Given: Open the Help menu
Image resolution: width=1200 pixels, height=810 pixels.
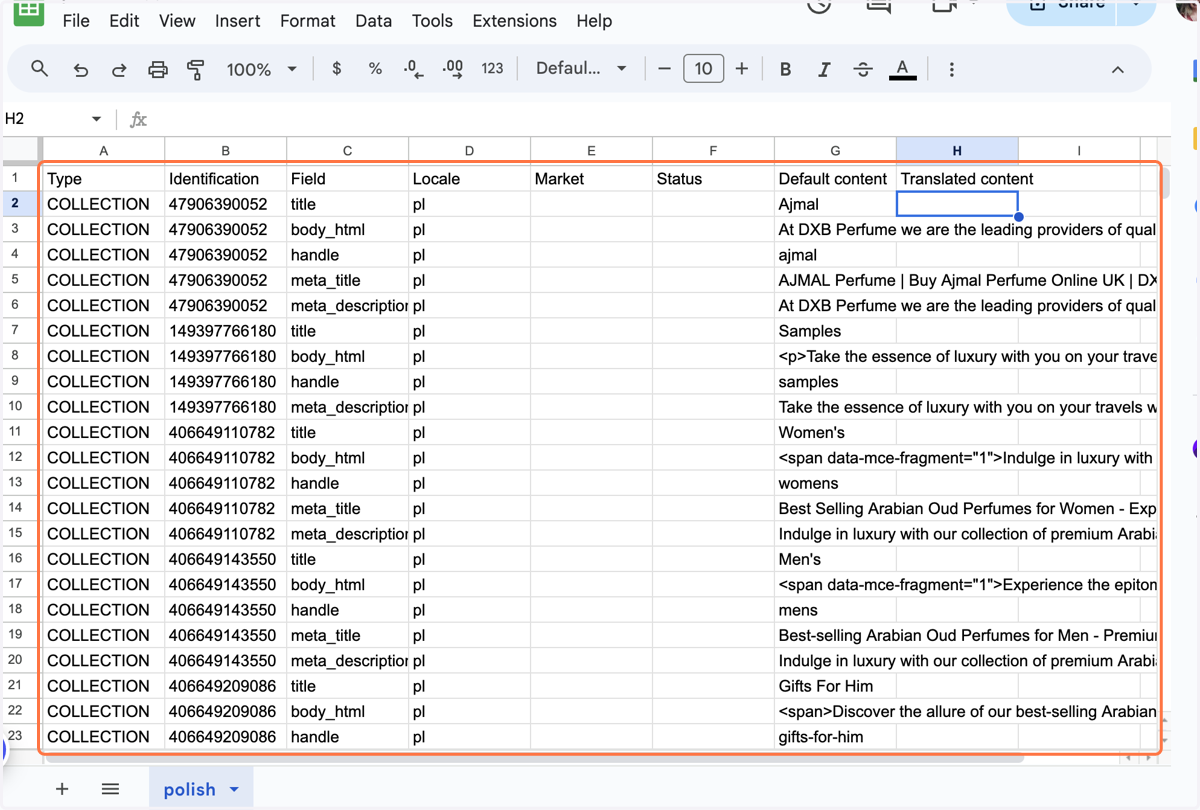Looking at the screenshot, I should [594, 21].
